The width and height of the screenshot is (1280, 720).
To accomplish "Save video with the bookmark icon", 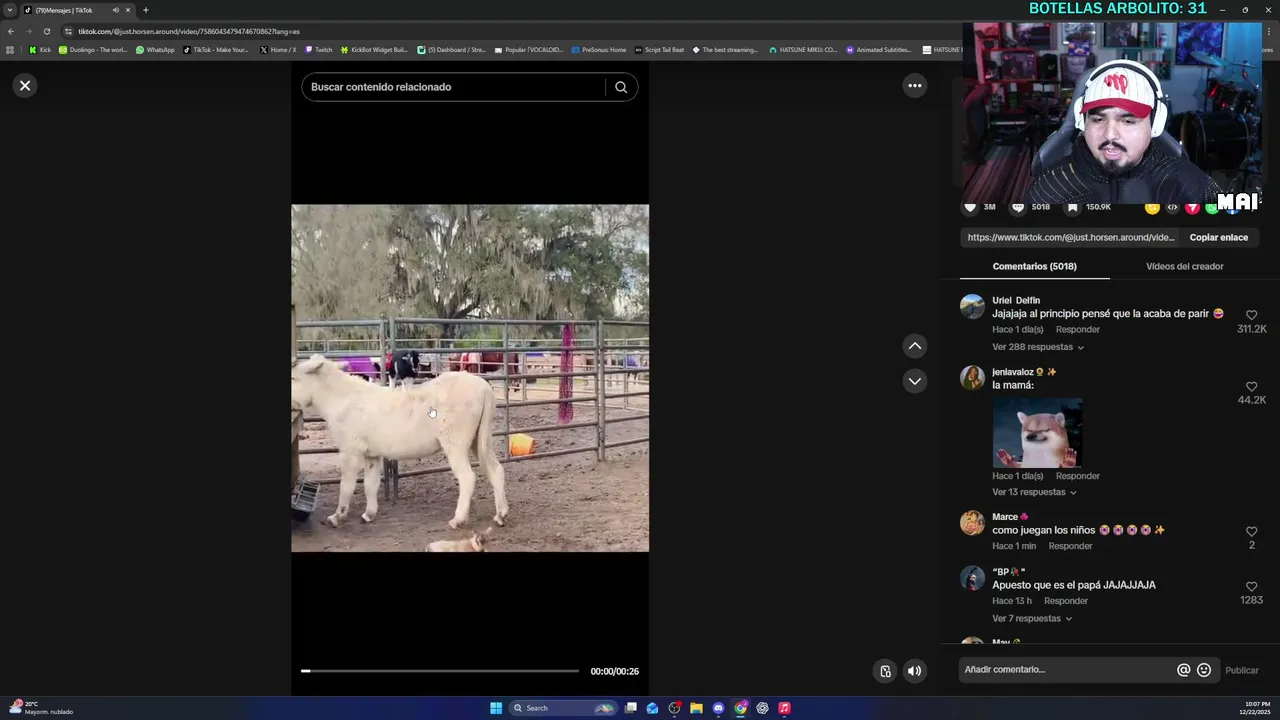I will tap(1072, 207).
